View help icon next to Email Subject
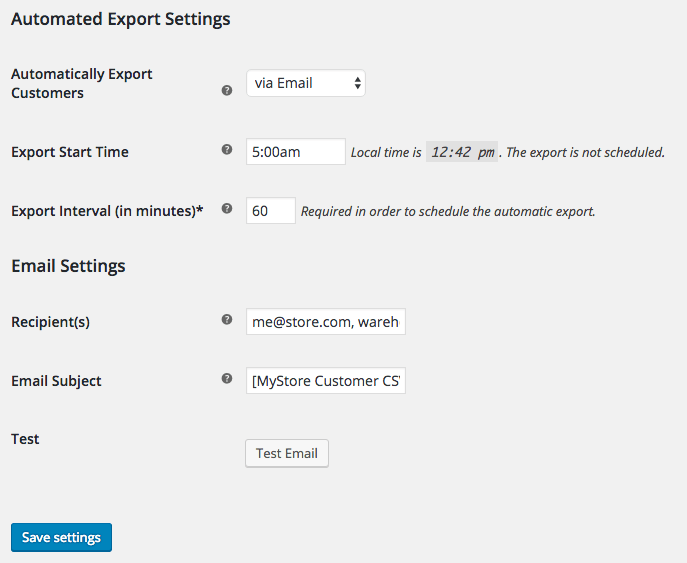This screenshot has height=563, width=687. [x=227, y=379]
